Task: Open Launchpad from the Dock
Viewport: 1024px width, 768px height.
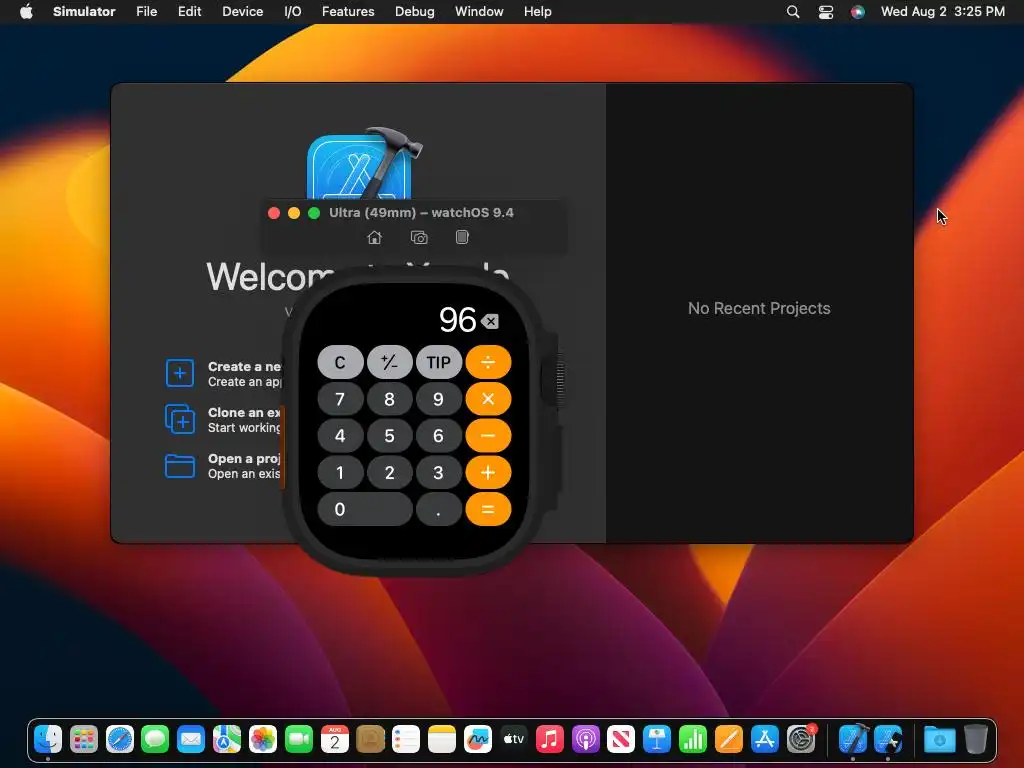Action: point(84,739)
